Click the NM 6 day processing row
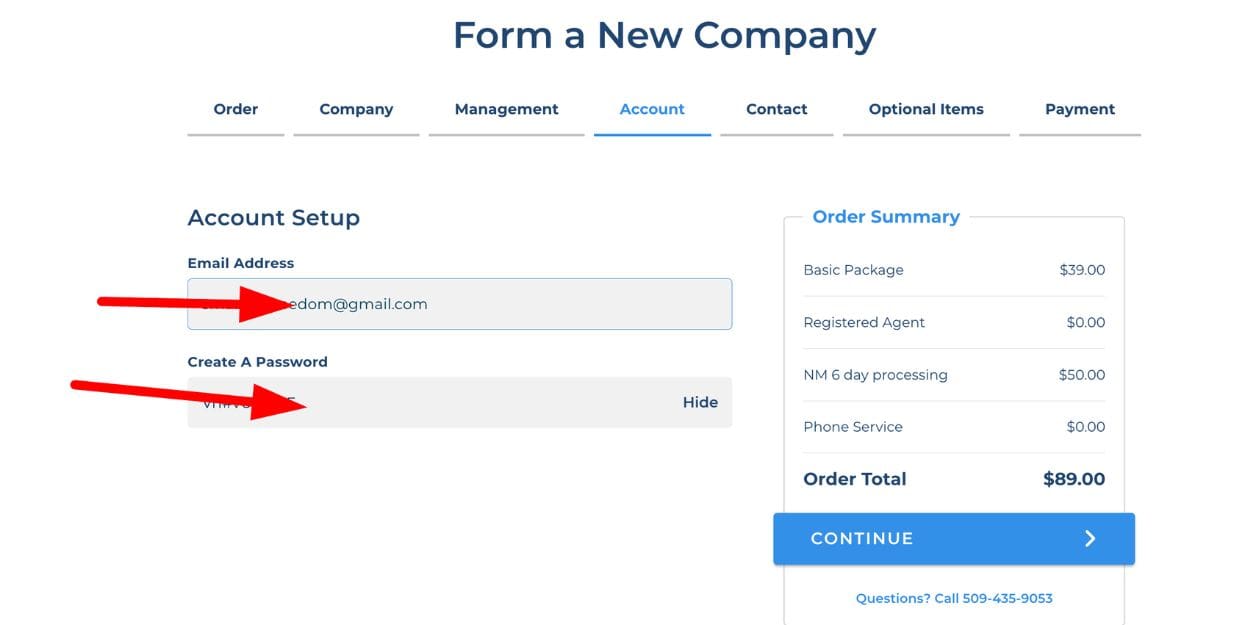 click(875, 375)
